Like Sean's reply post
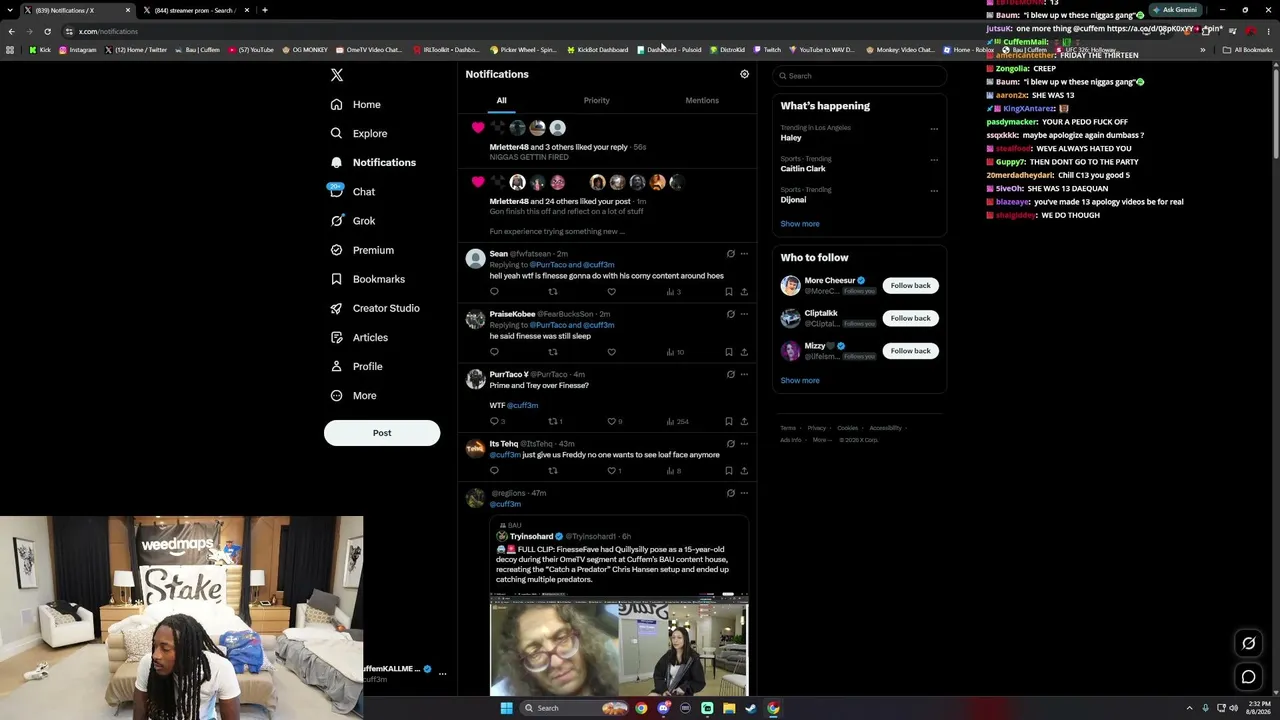Image resolution: width=1280 pixels, height=720 pixels. click(x=611, y=292)
